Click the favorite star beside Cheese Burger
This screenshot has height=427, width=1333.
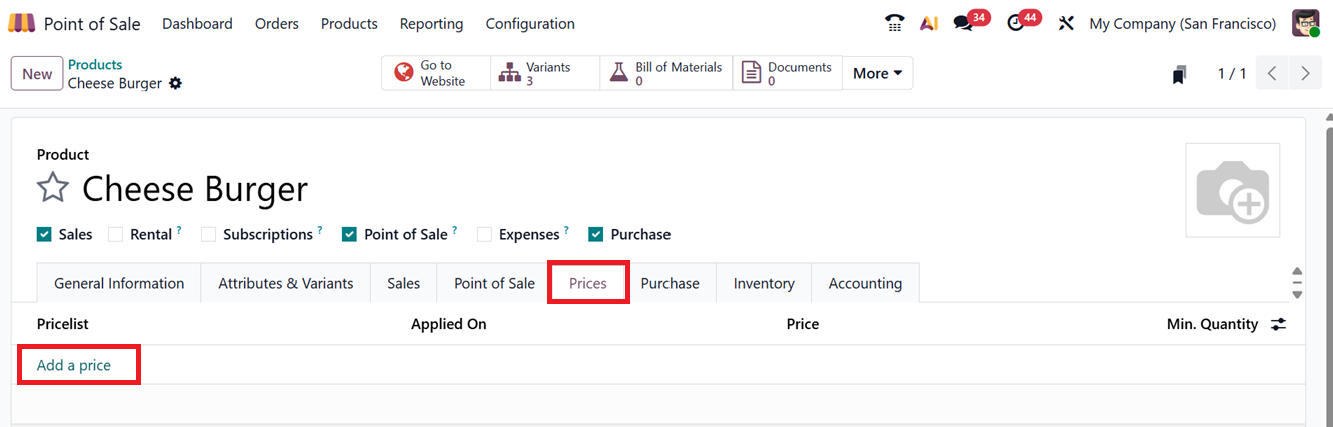tap(52, 188)
